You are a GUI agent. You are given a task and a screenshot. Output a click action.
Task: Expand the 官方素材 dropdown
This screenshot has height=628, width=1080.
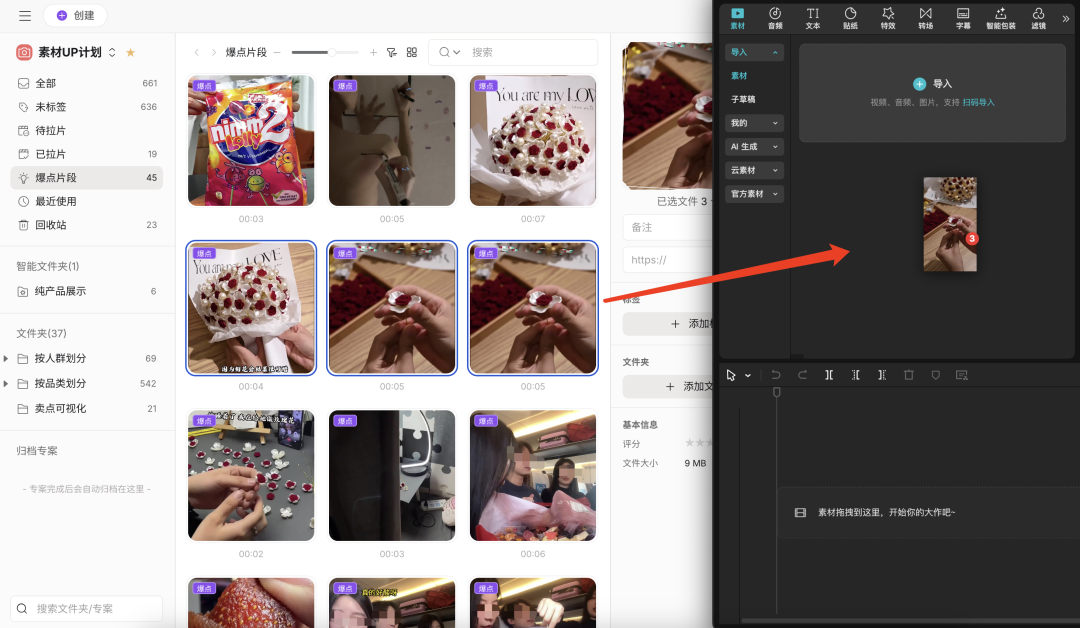(x=754, y=194)
